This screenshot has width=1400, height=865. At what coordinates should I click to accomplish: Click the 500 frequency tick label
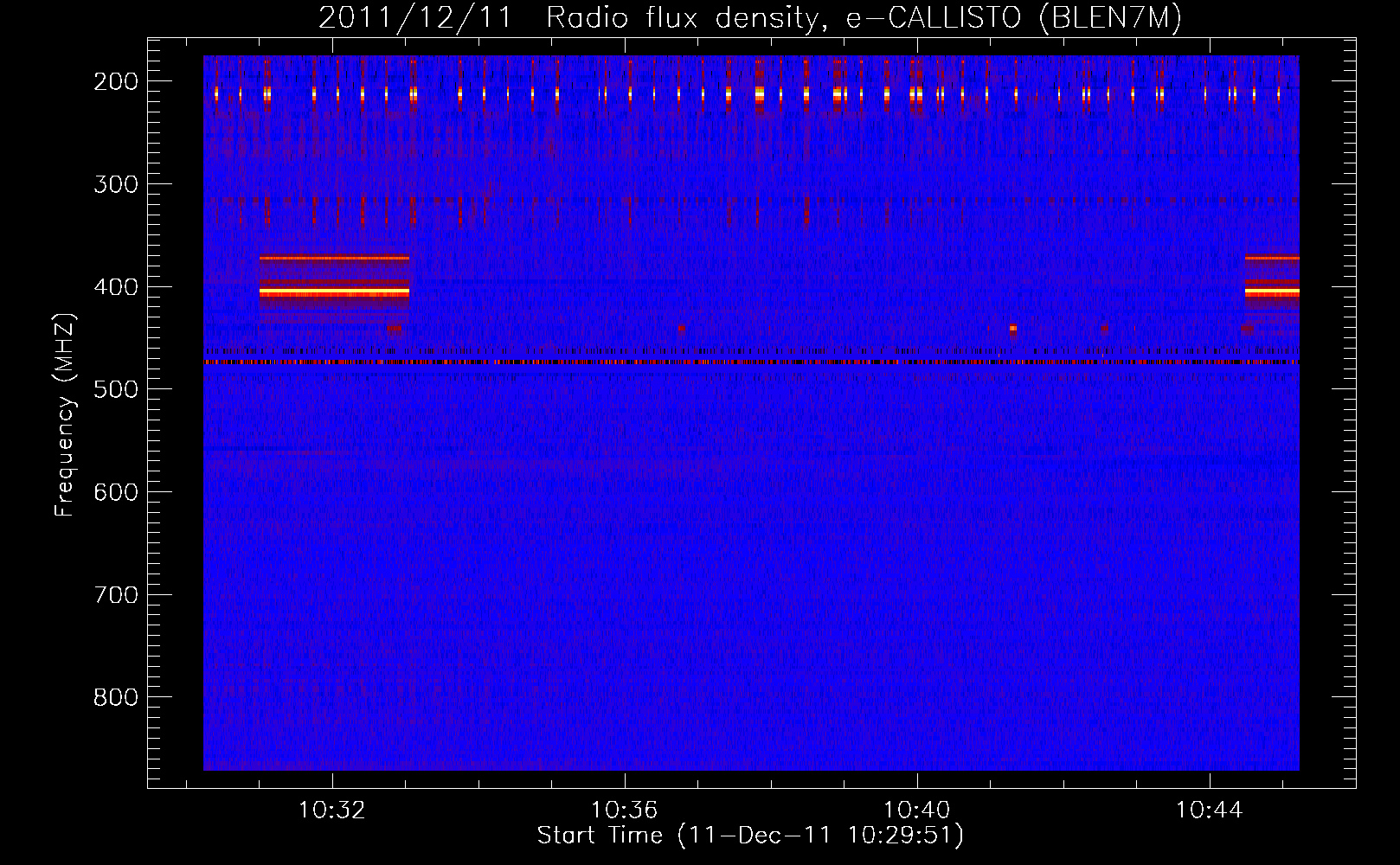[116, 389]
